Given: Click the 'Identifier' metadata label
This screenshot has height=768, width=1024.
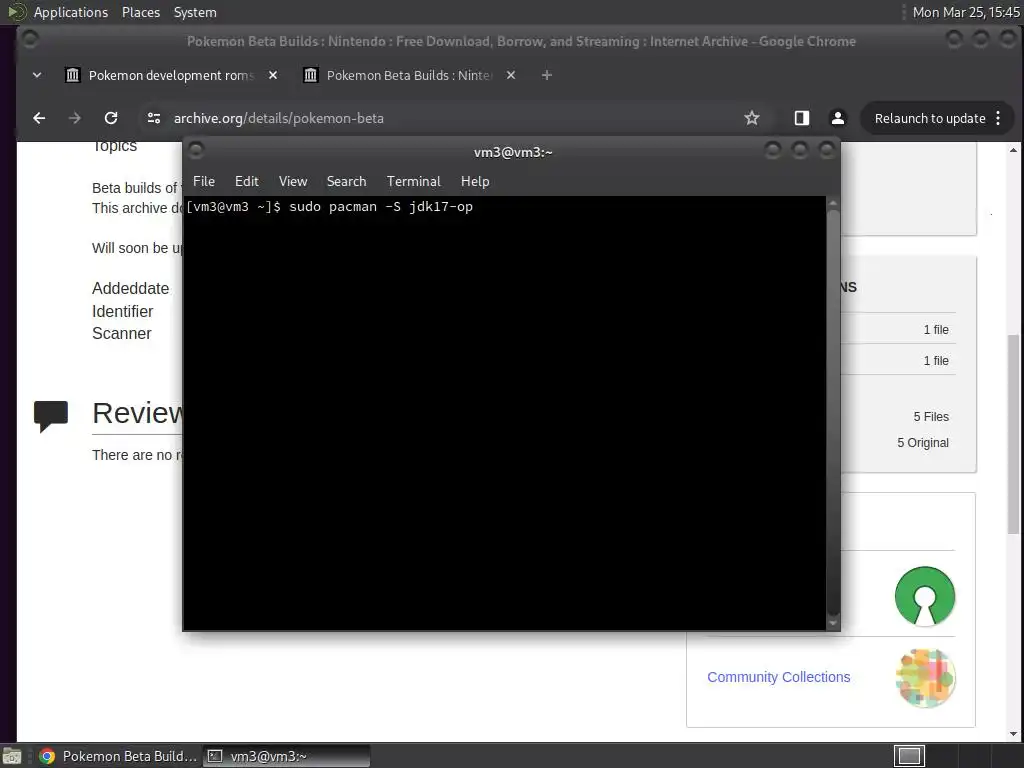Looking at the screenshot, I should click(x=123, y=312).
